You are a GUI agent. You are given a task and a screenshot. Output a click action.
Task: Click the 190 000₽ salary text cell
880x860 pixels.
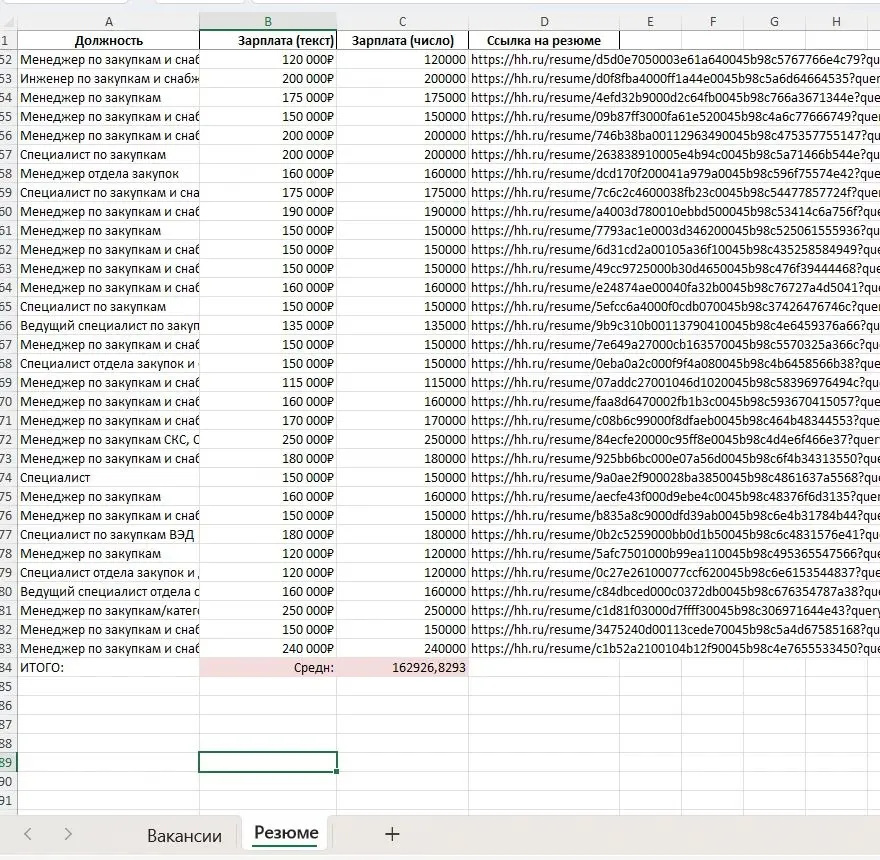point(268,212)
